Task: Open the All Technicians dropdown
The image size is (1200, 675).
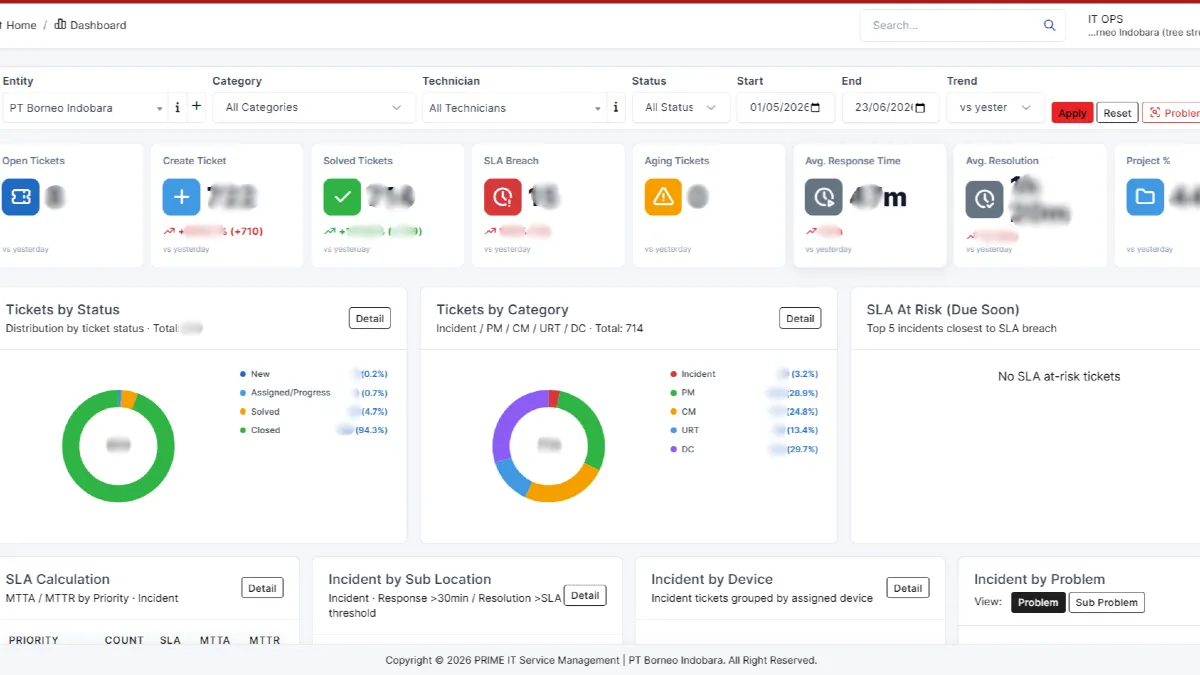Action: tap(514, 108)
